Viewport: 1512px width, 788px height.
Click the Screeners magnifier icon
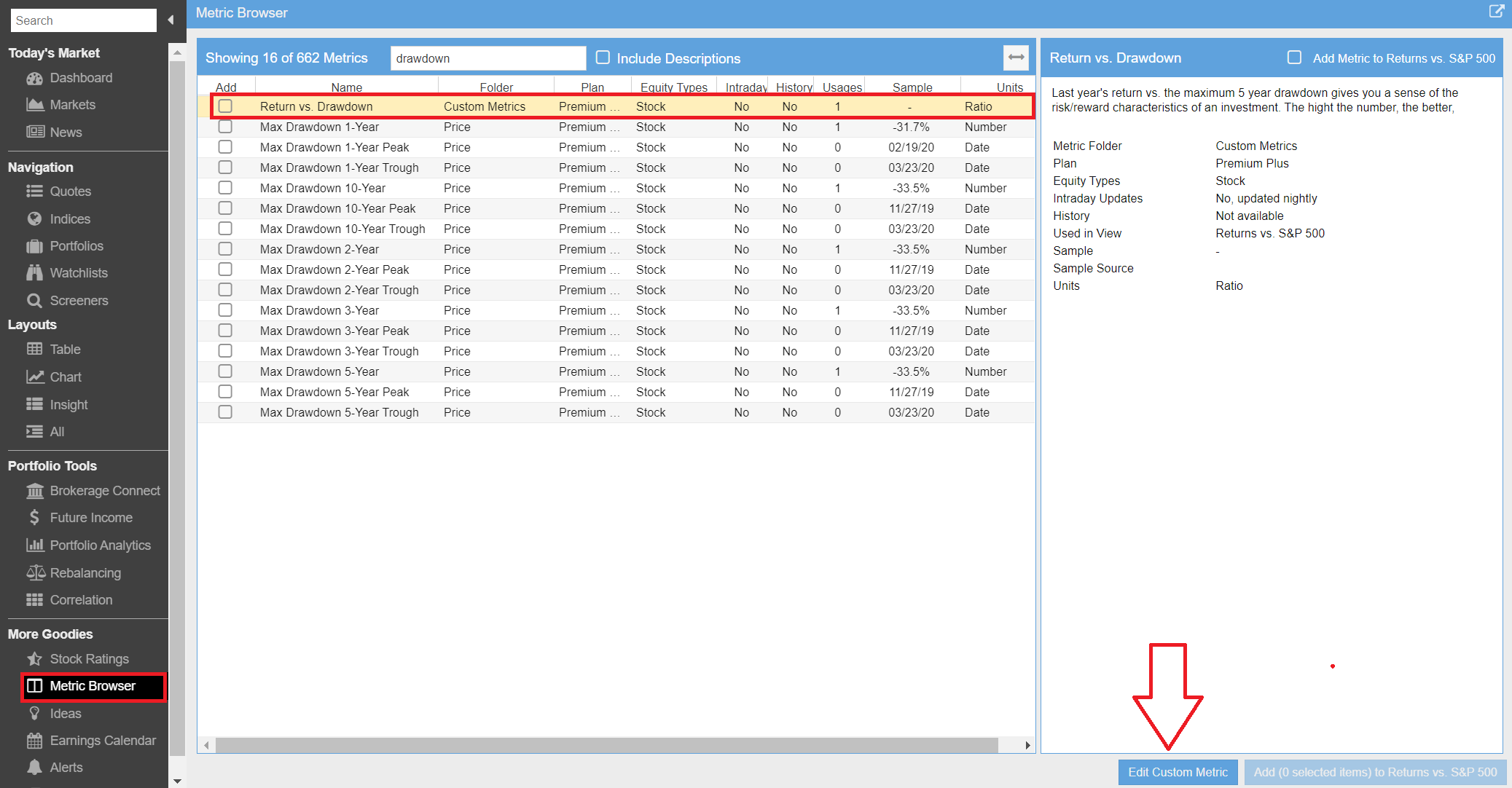[x=34, y=300]
